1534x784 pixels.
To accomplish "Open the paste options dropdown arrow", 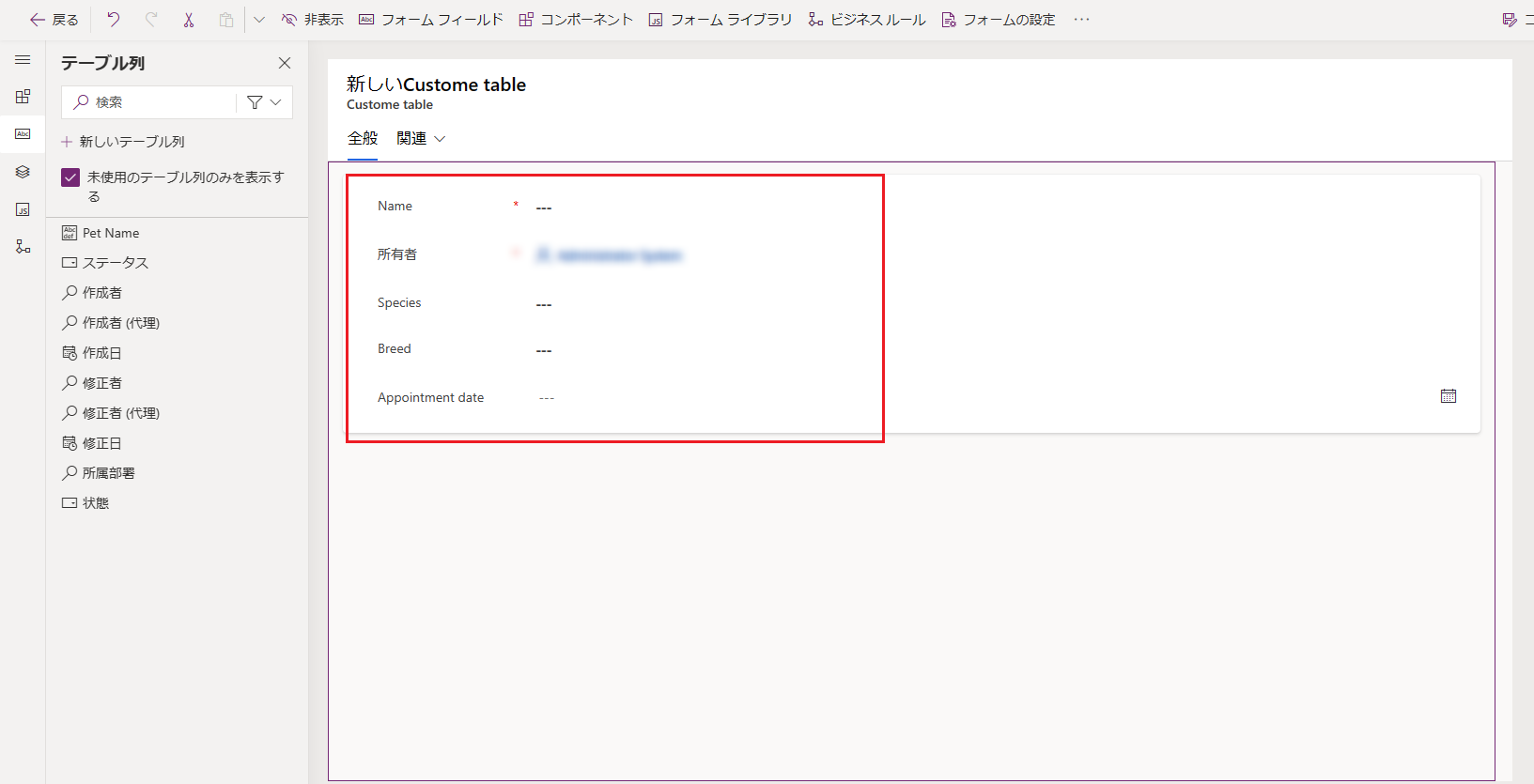I will click(x=259, y=20).
